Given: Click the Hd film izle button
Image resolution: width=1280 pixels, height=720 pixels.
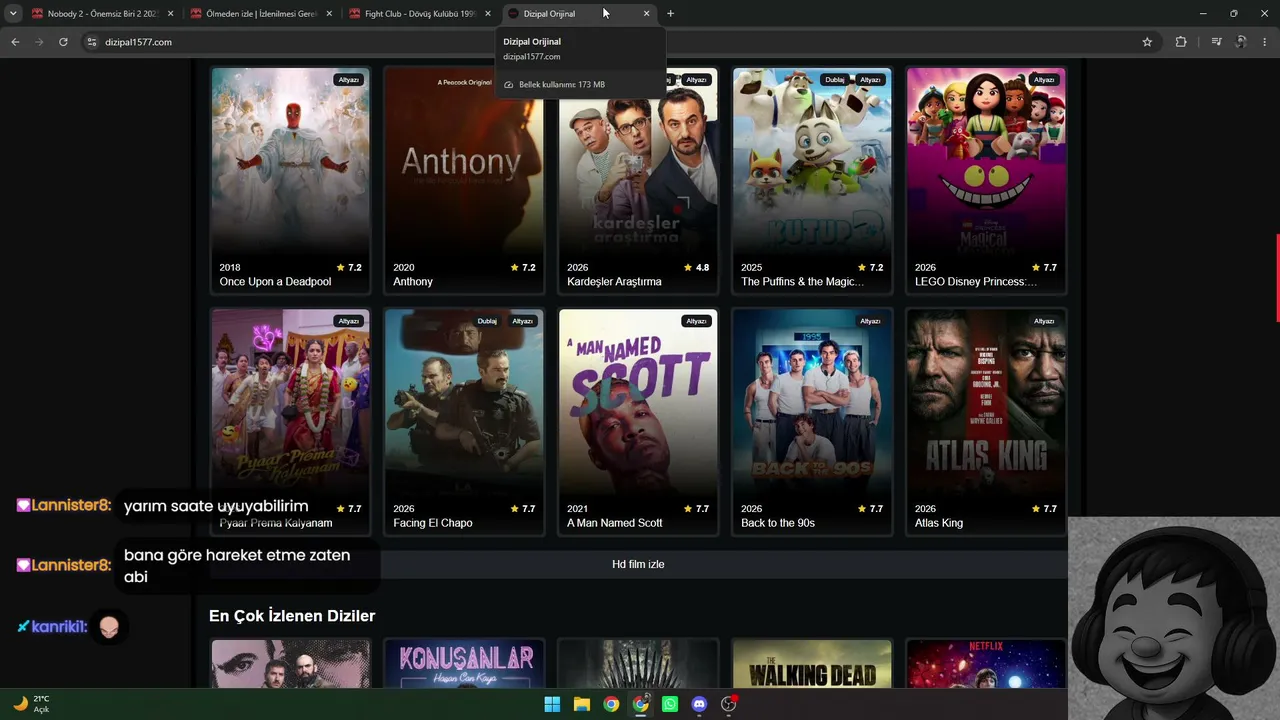Looking at the screenshot, I should 638,564.
